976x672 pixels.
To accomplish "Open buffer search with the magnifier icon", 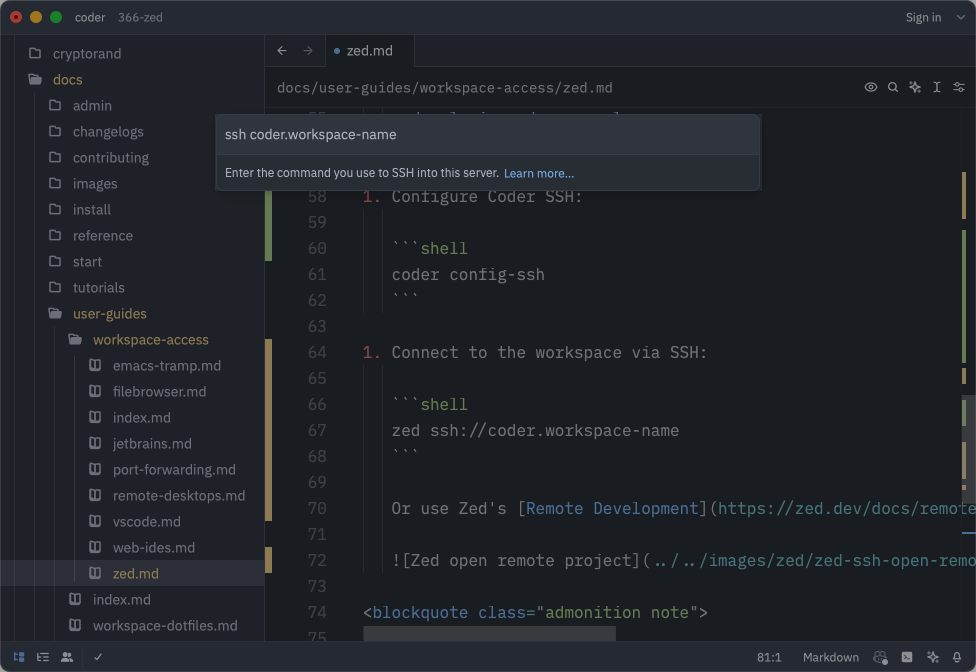I will click(893, 87).
